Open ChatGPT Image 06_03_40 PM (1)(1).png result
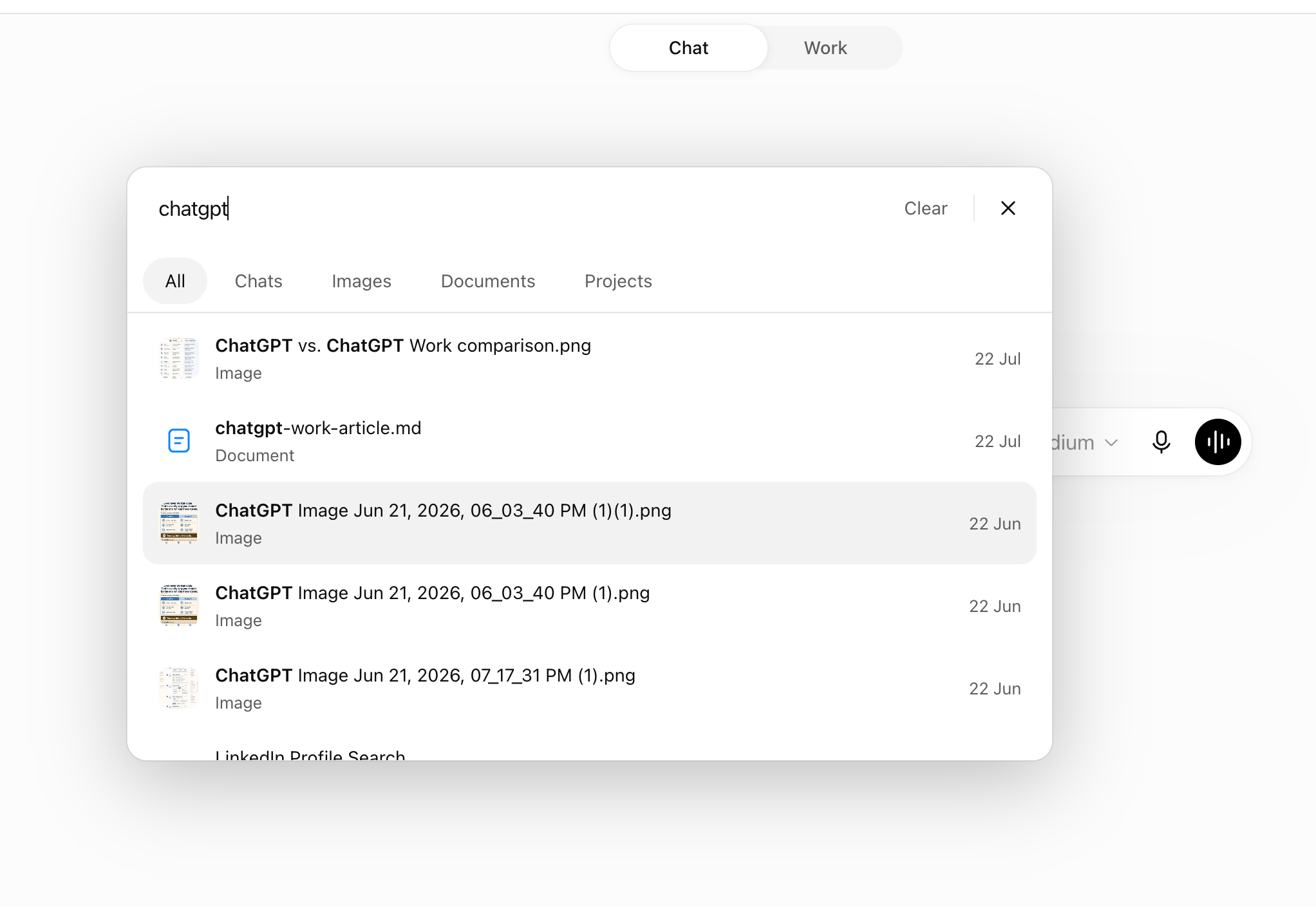The image size is (1316, 907). [x=590, y=523]
